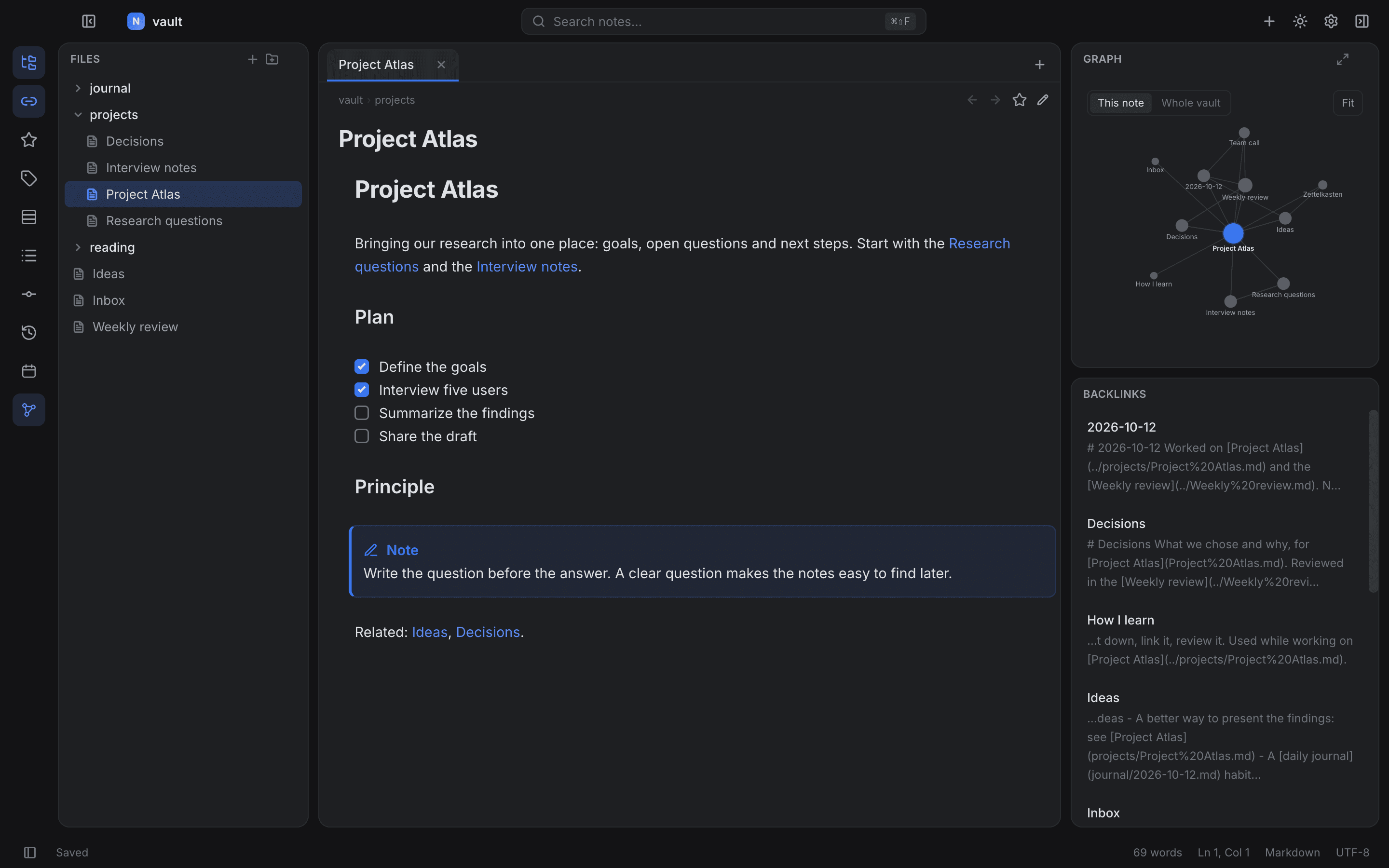This screenshot has width=1389, height=868.
Task: Follow the Ideas related link
Action: [x=429, y=632]
